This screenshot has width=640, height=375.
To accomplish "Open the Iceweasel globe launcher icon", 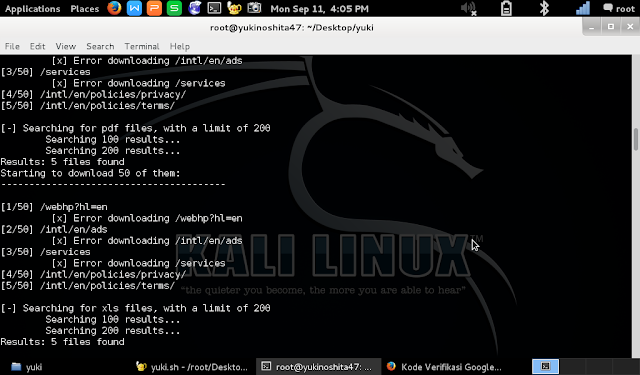I will pyautogui.click(x=194, y=8).
